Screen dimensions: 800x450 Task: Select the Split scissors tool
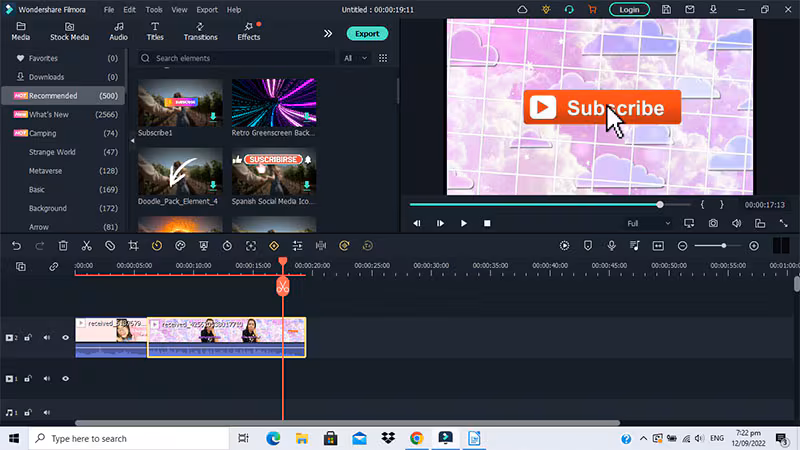click(x=87, y=246)
